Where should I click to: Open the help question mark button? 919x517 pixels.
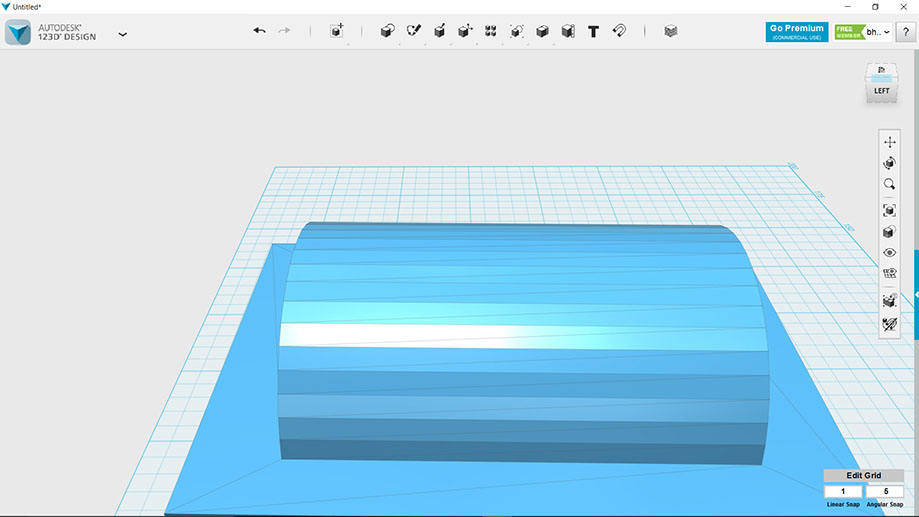click(906, 32)
